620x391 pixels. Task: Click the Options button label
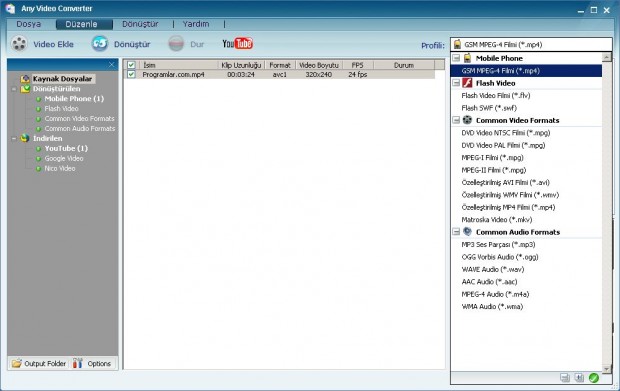tap(99, 363)
